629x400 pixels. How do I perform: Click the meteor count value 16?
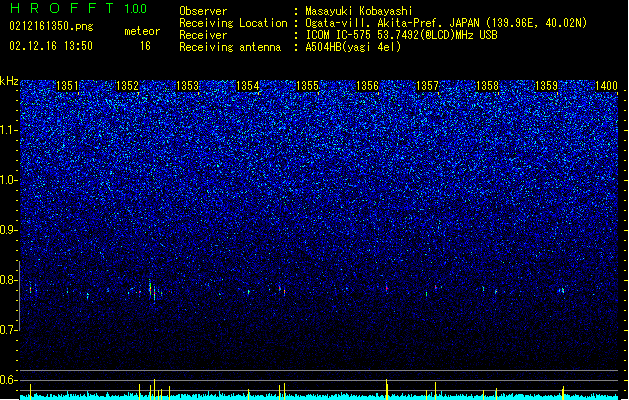(x=145, y=46)
